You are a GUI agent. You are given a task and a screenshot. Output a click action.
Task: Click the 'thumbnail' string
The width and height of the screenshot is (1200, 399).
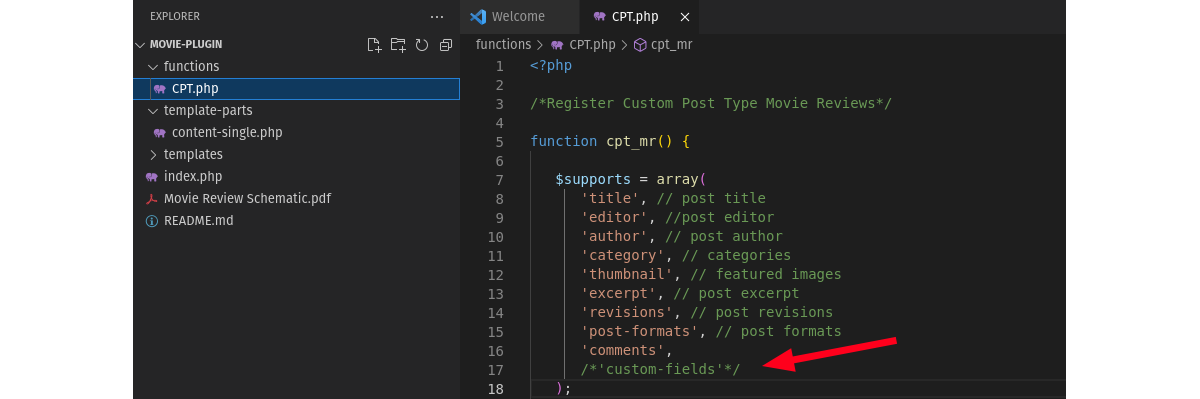(x=627, y=275)
